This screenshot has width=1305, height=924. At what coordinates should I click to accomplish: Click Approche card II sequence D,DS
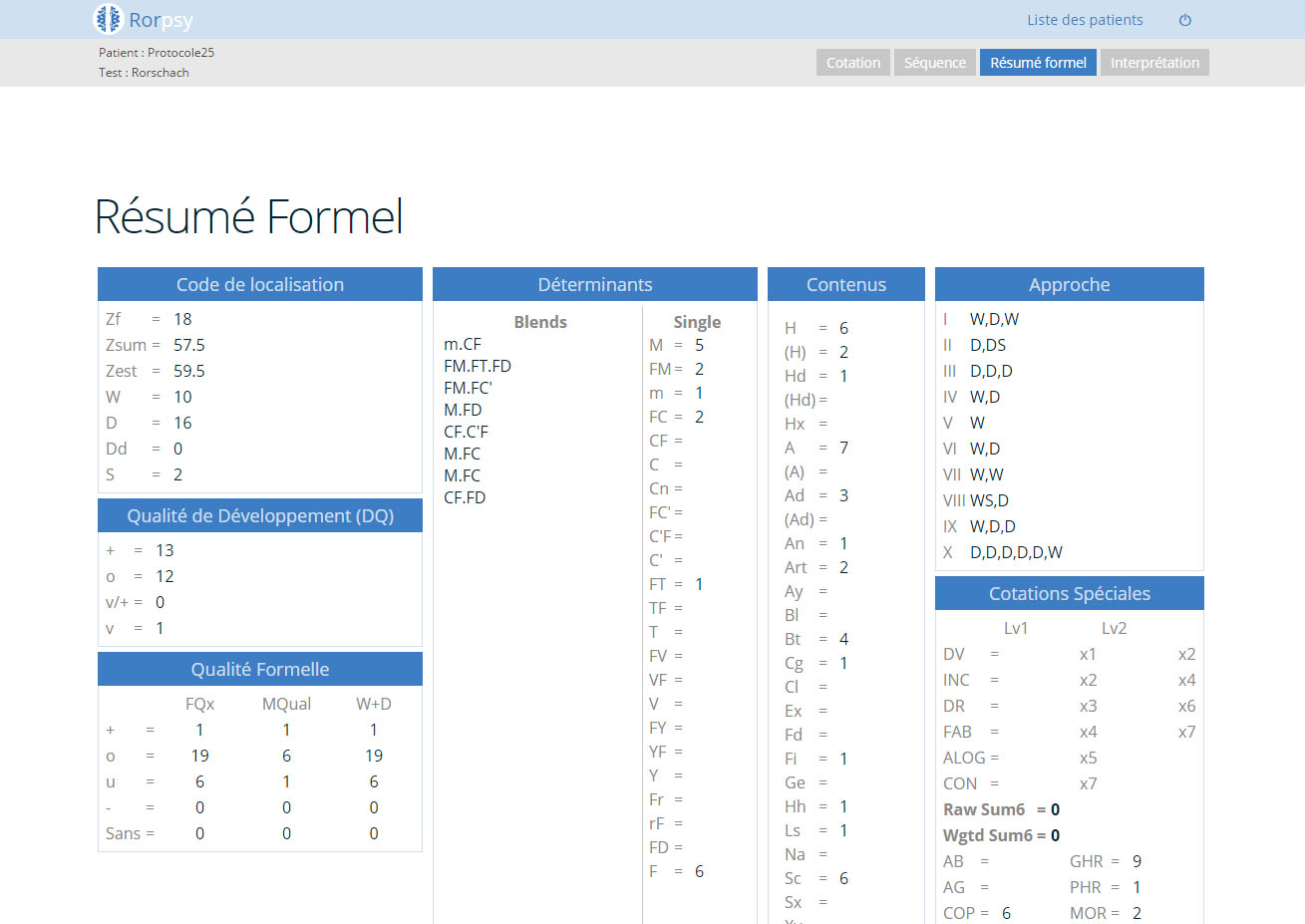coord(988,345)
